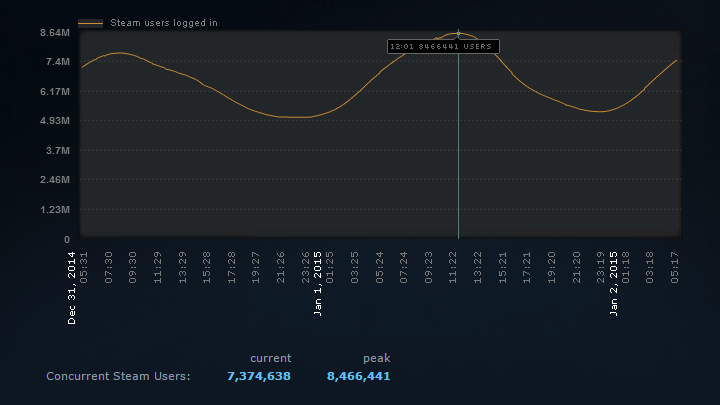
Task: Click the 'Concurrent Steam Users:' label
Action: pos(118,376)
